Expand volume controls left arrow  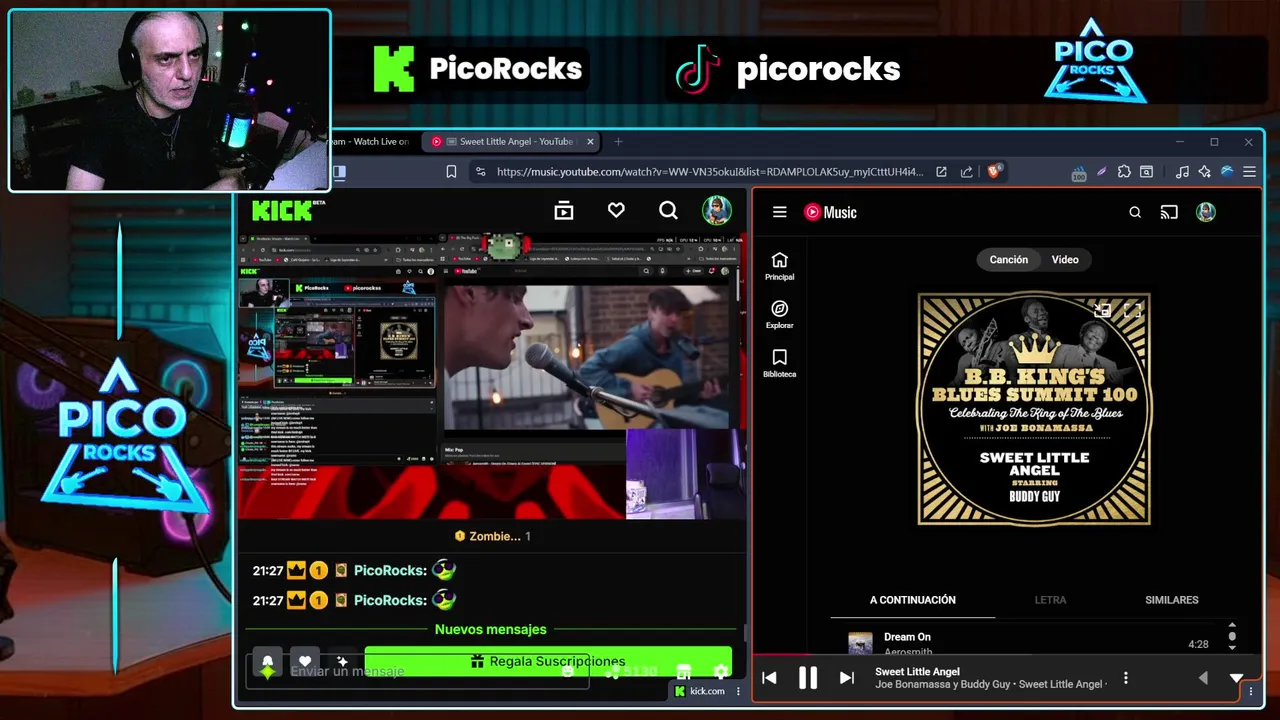click(x=1203, y=678)
